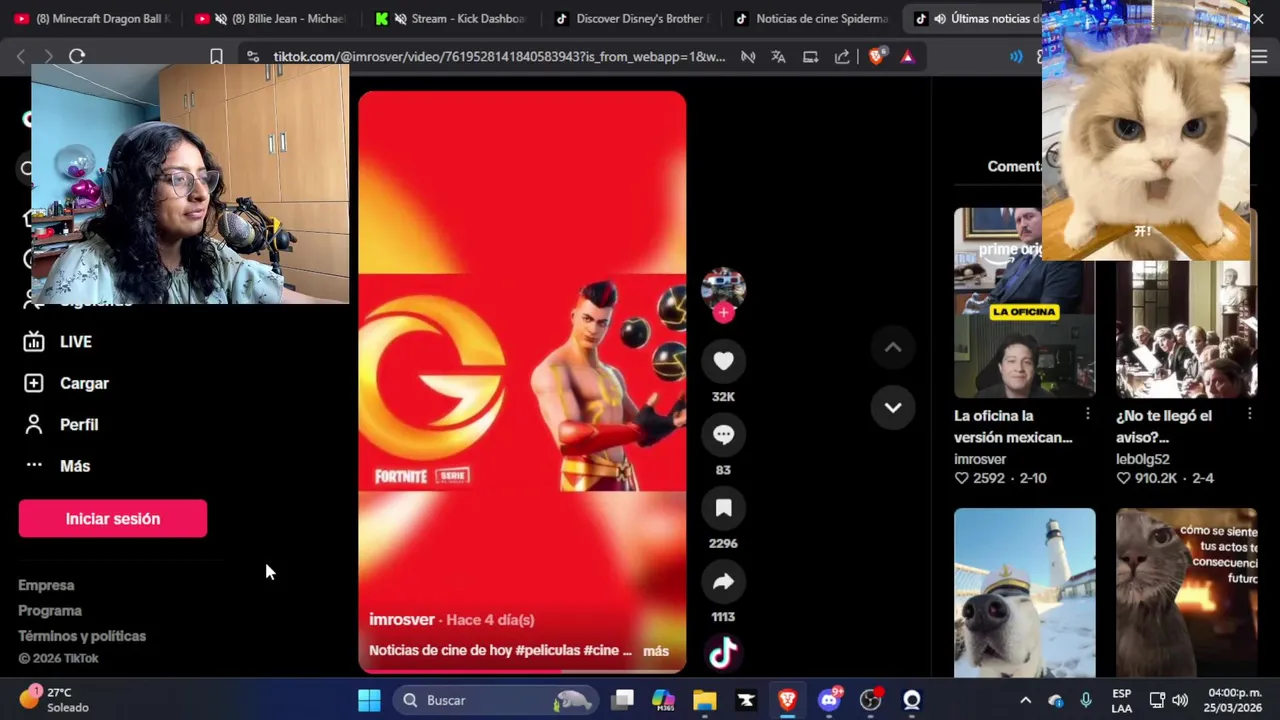The width and height of the screenshot is (1280, 720).
Task: Switch to the Billie Jean YouTube tab
Action: [272, 19]
